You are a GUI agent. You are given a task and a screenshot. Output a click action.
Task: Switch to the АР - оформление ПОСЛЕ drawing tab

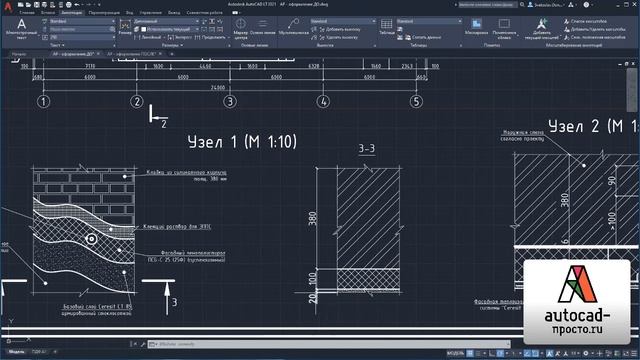(131, 54)
